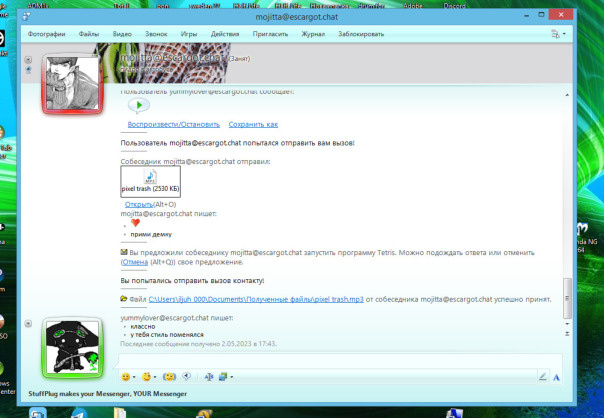Click the voice clip record icon
This screenshot has width=604, height=418.
[x=187, y=376]
